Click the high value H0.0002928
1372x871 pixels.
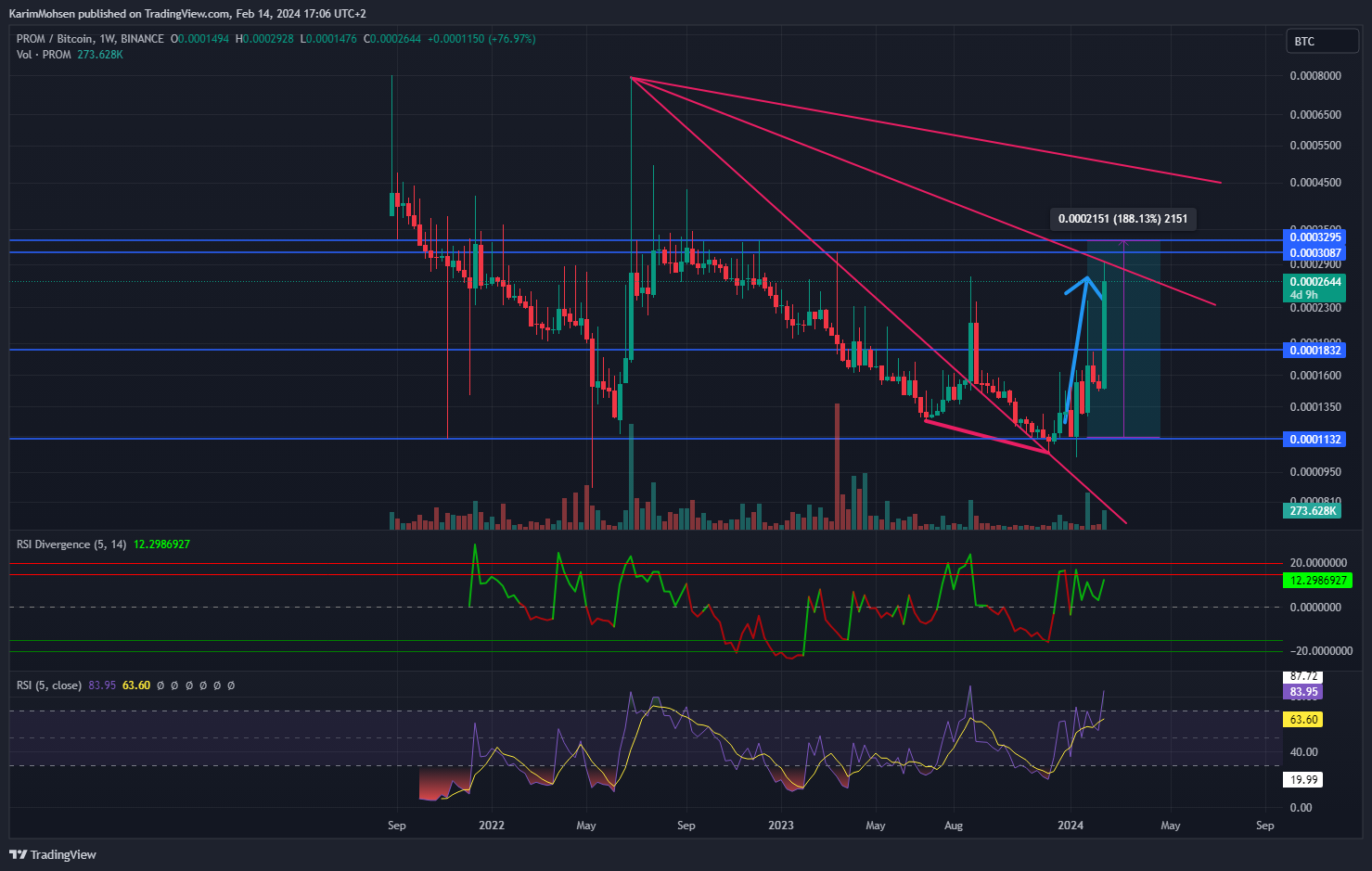[264, 39]
